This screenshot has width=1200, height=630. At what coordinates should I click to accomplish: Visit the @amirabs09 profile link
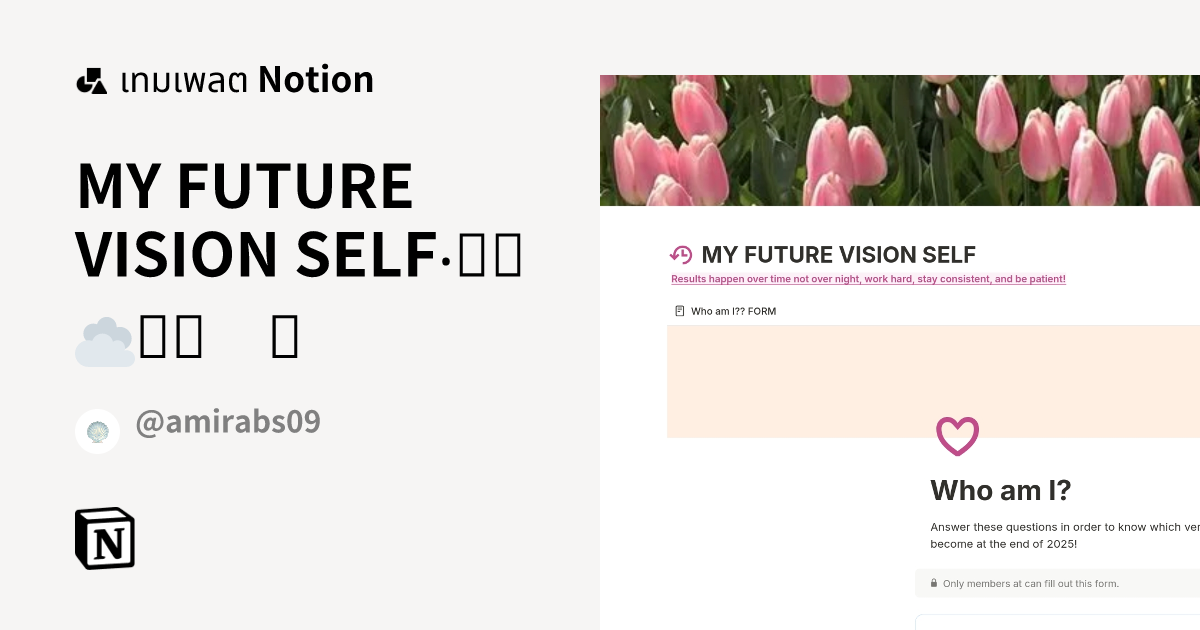click(x=228, y=421)
